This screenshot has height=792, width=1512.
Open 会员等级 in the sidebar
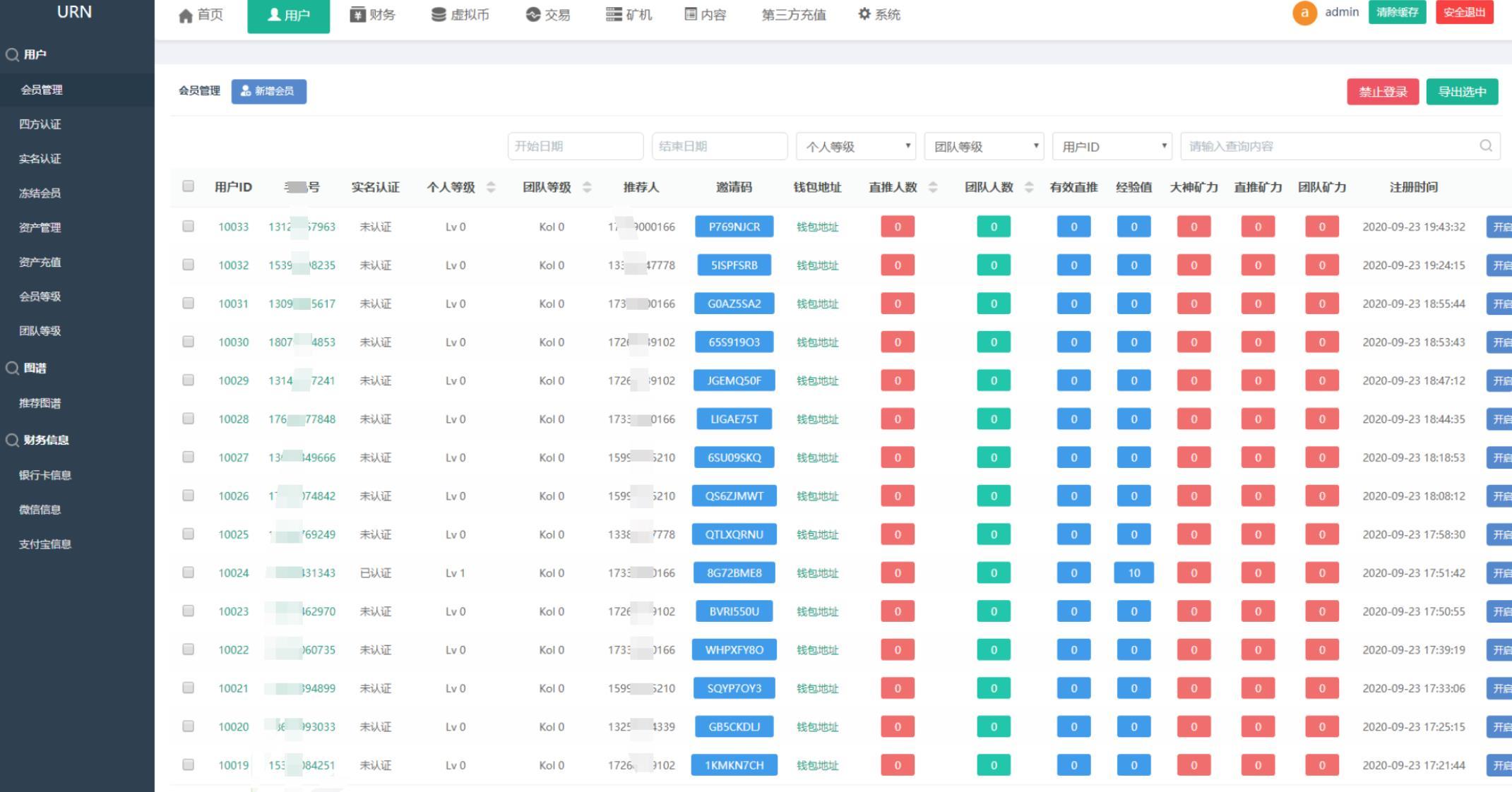pyautogui.click(x=40, y=296)
